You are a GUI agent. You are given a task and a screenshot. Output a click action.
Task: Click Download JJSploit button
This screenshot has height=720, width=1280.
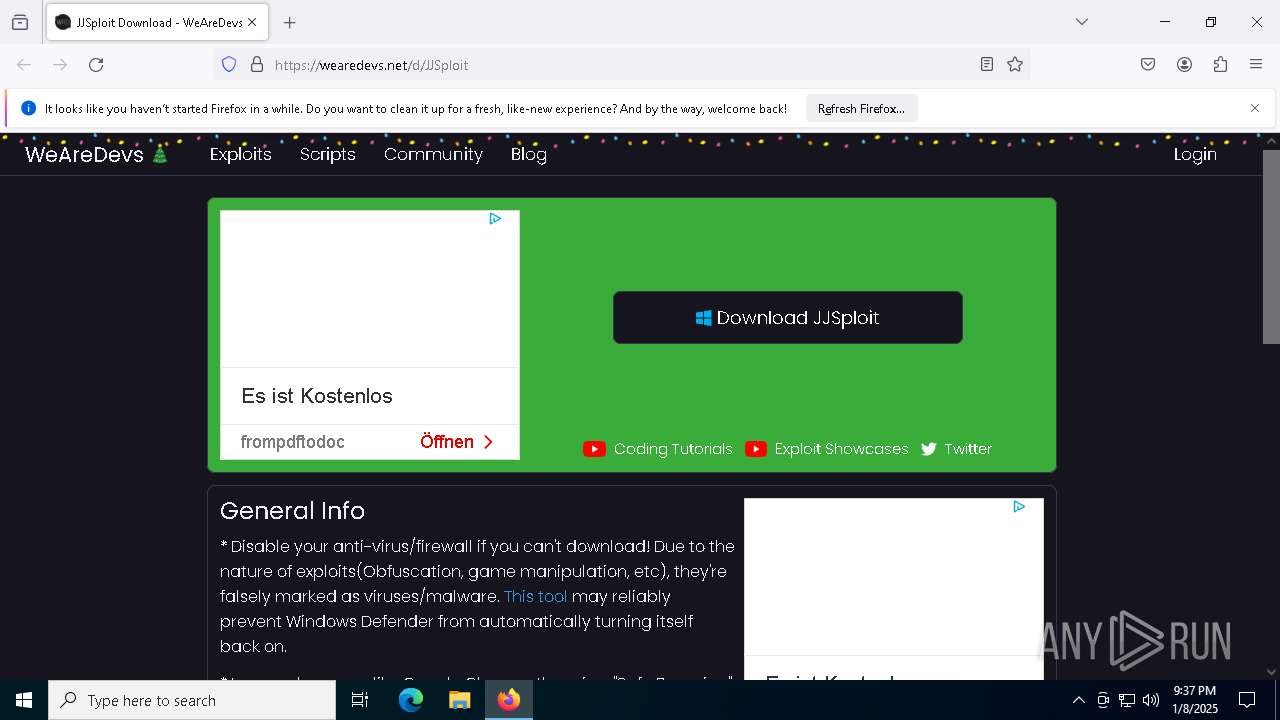(x=788, y=318)
